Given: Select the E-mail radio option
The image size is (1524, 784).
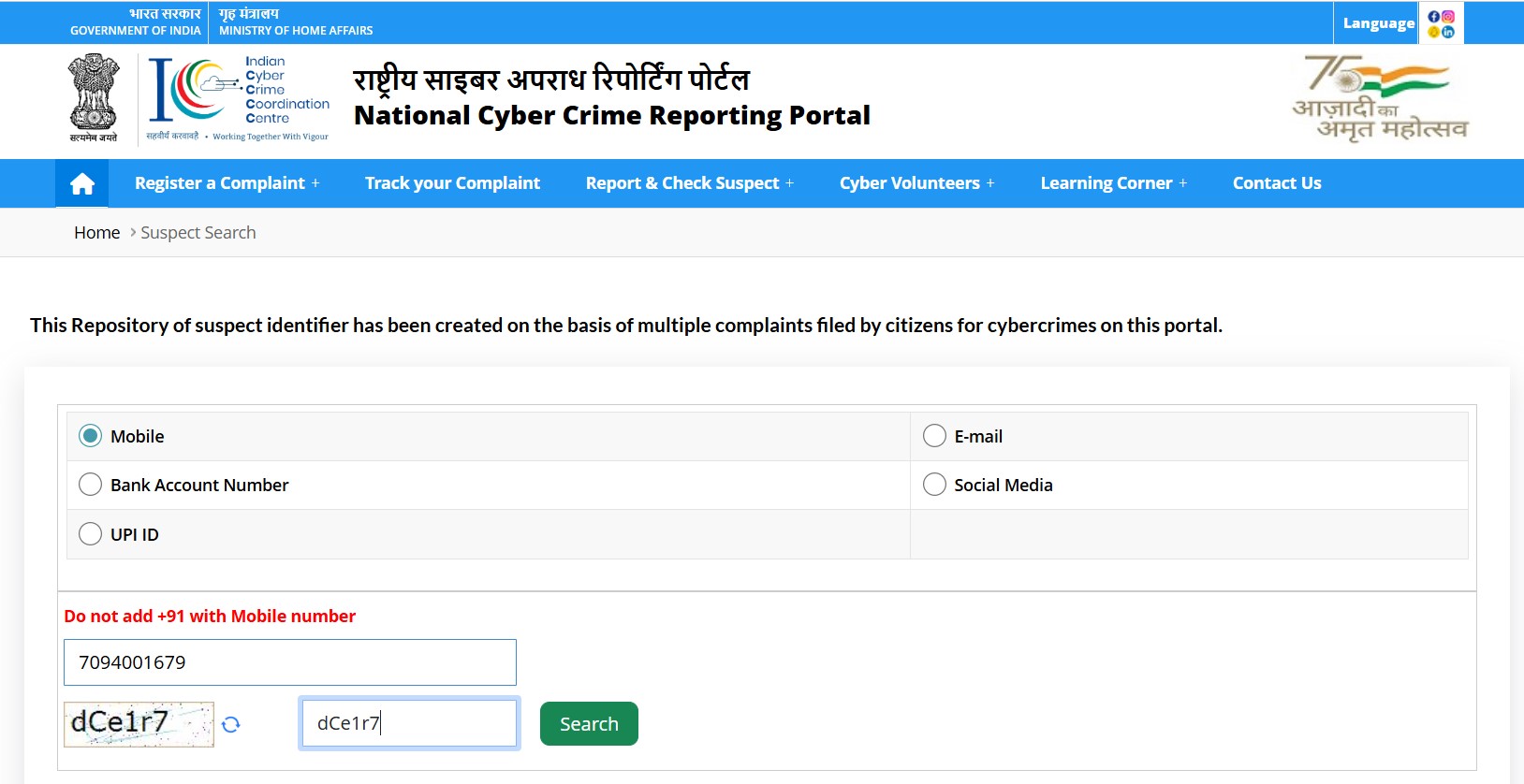Looking at the screenshot, I should (x=934, y=436).
